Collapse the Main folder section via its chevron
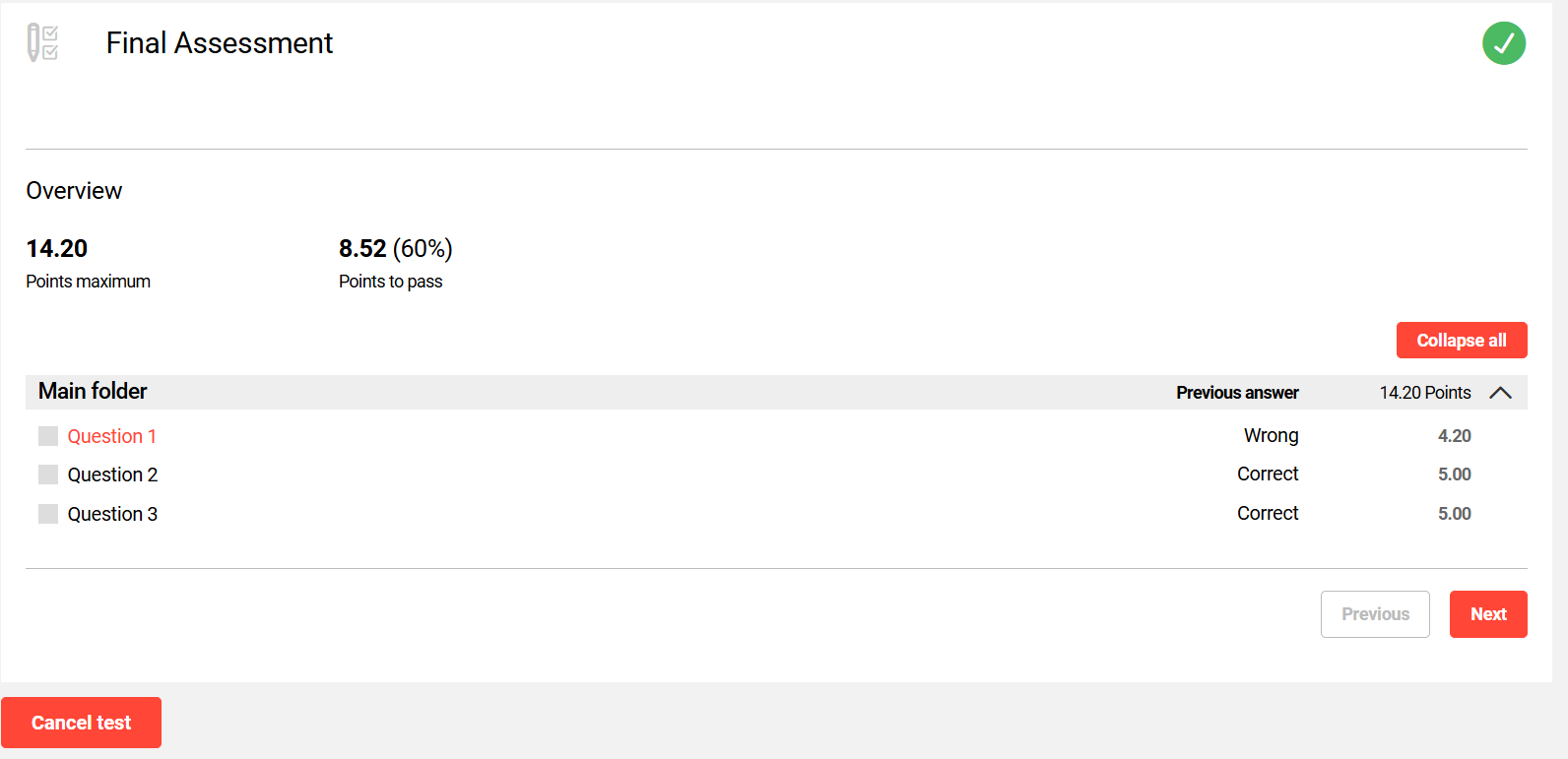 coord(1501,392)
